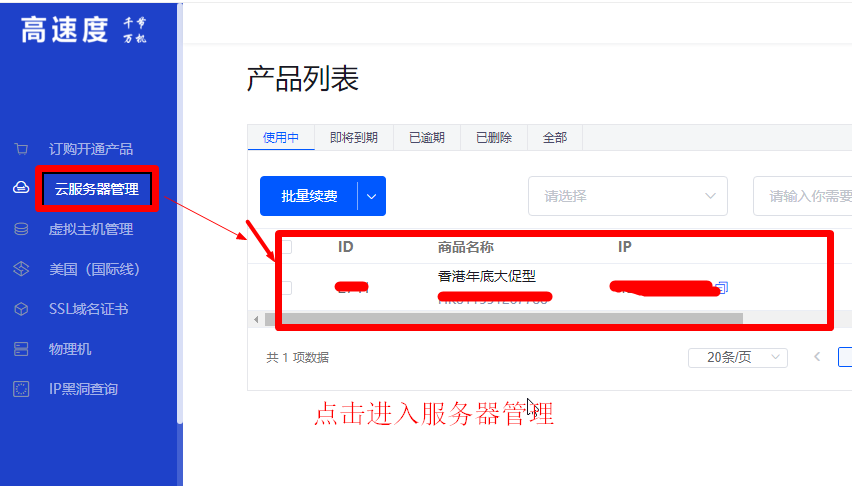Open IP黑洞查询 menu item
The height and width of the screenshot is (486, 852).
point(83,389)
